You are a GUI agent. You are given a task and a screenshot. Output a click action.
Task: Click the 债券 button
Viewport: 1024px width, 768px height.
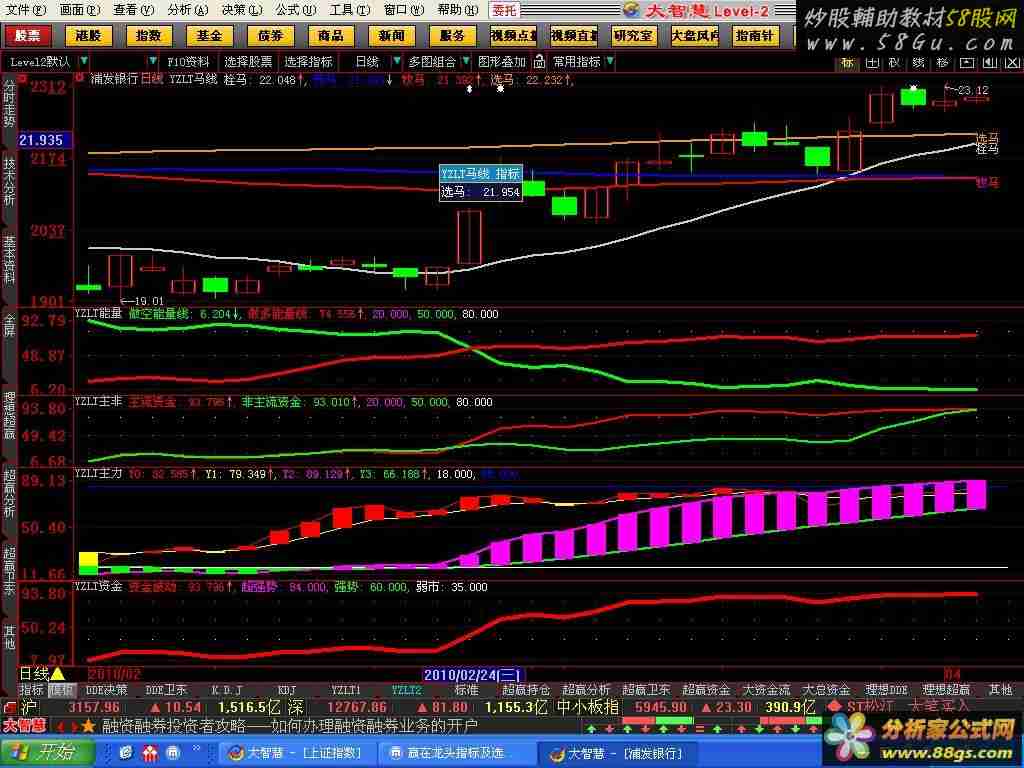270,36
